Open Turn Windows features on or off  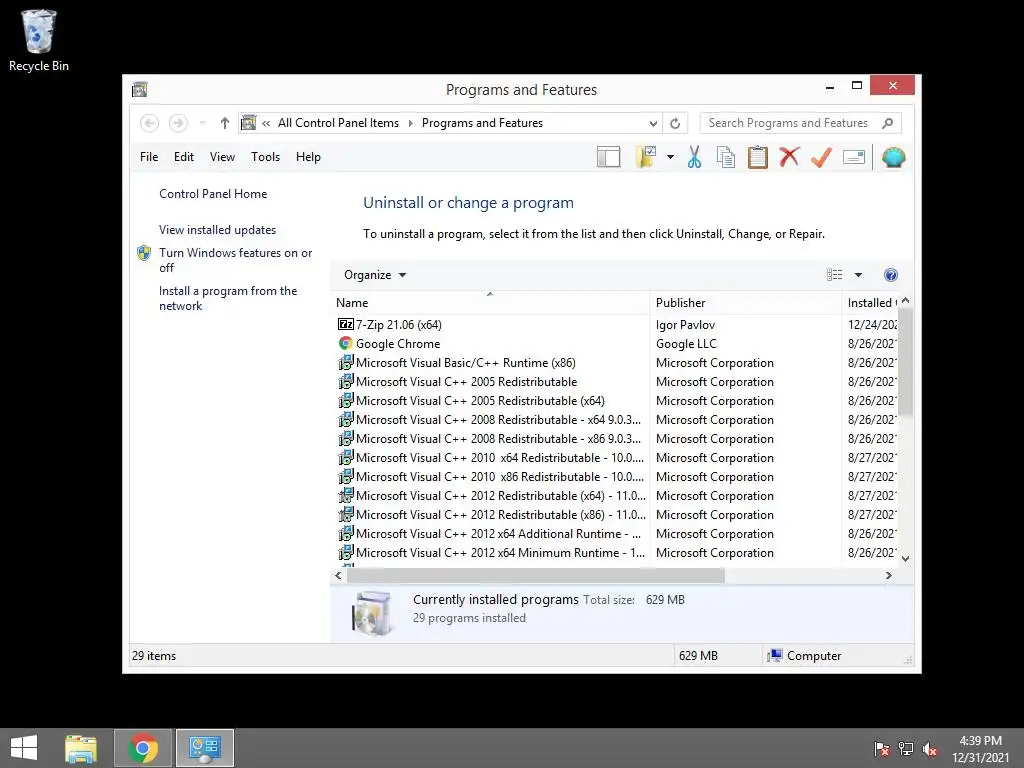(235, 260)
